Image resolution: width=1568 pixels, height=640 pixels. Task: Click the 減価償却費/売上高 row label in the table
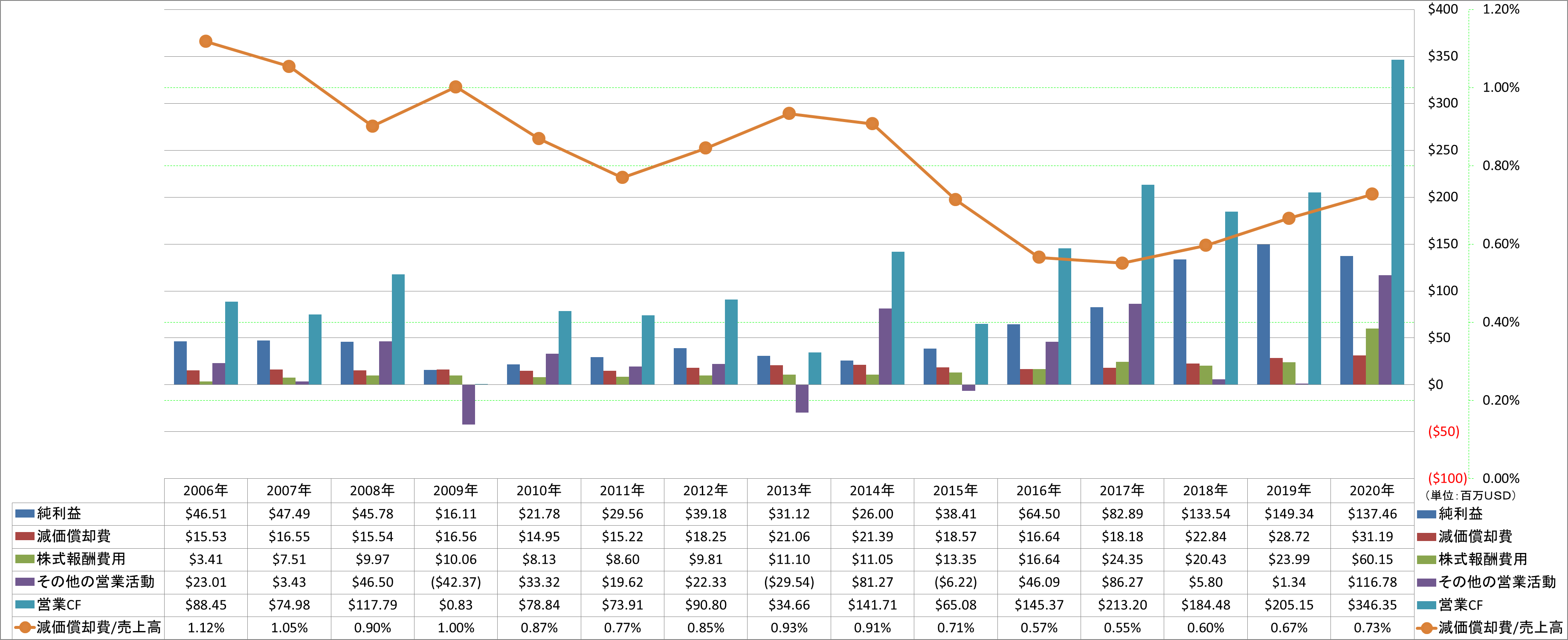pyautogui.click(x=99, y=627)
